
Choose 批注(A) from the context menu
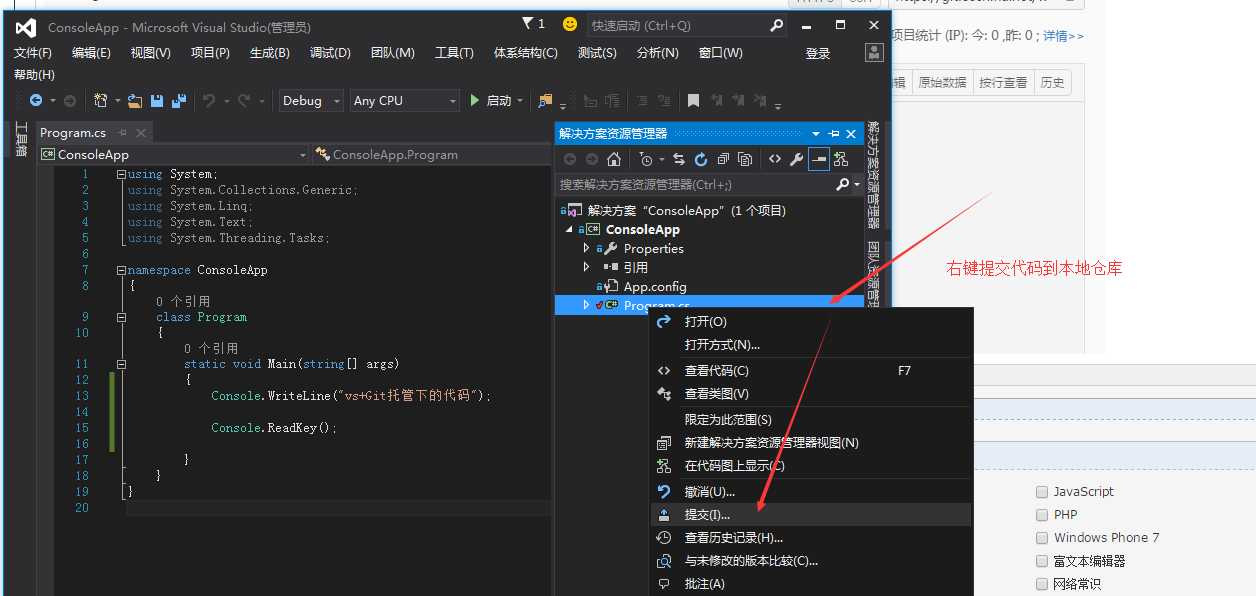click(x=810, y=583)
